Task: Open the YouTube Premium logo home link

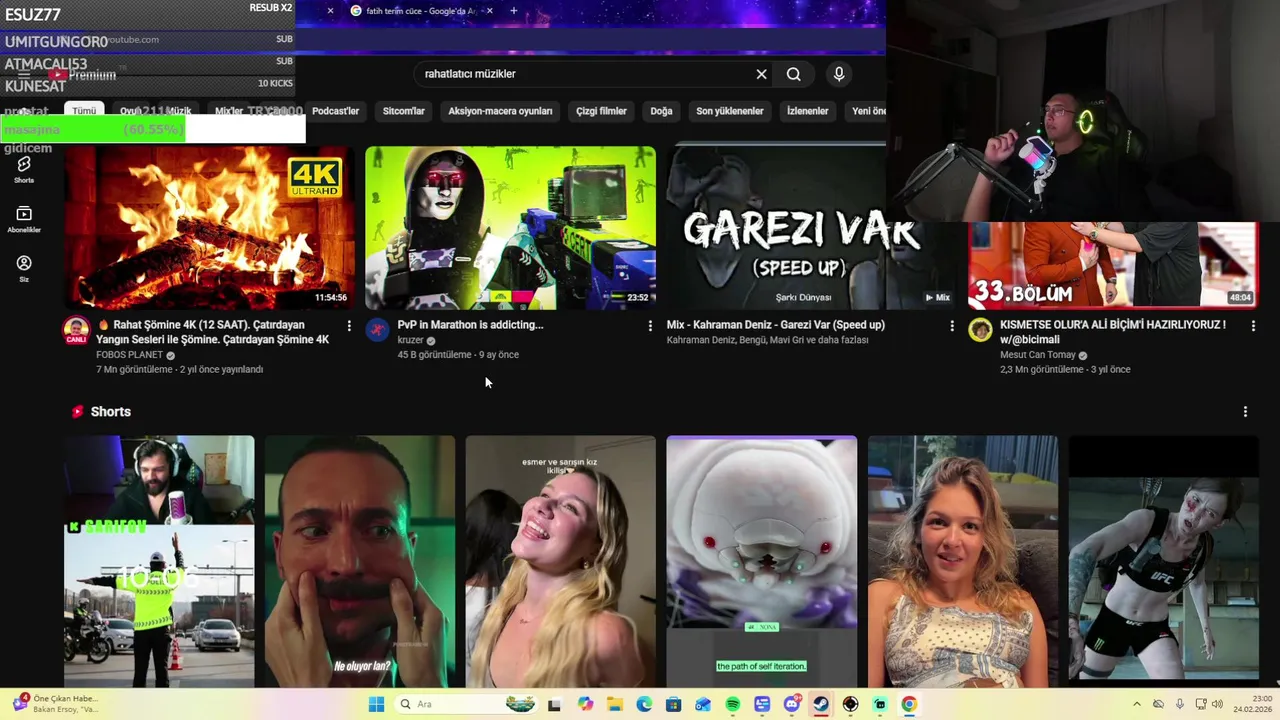Action: (84, 75)
